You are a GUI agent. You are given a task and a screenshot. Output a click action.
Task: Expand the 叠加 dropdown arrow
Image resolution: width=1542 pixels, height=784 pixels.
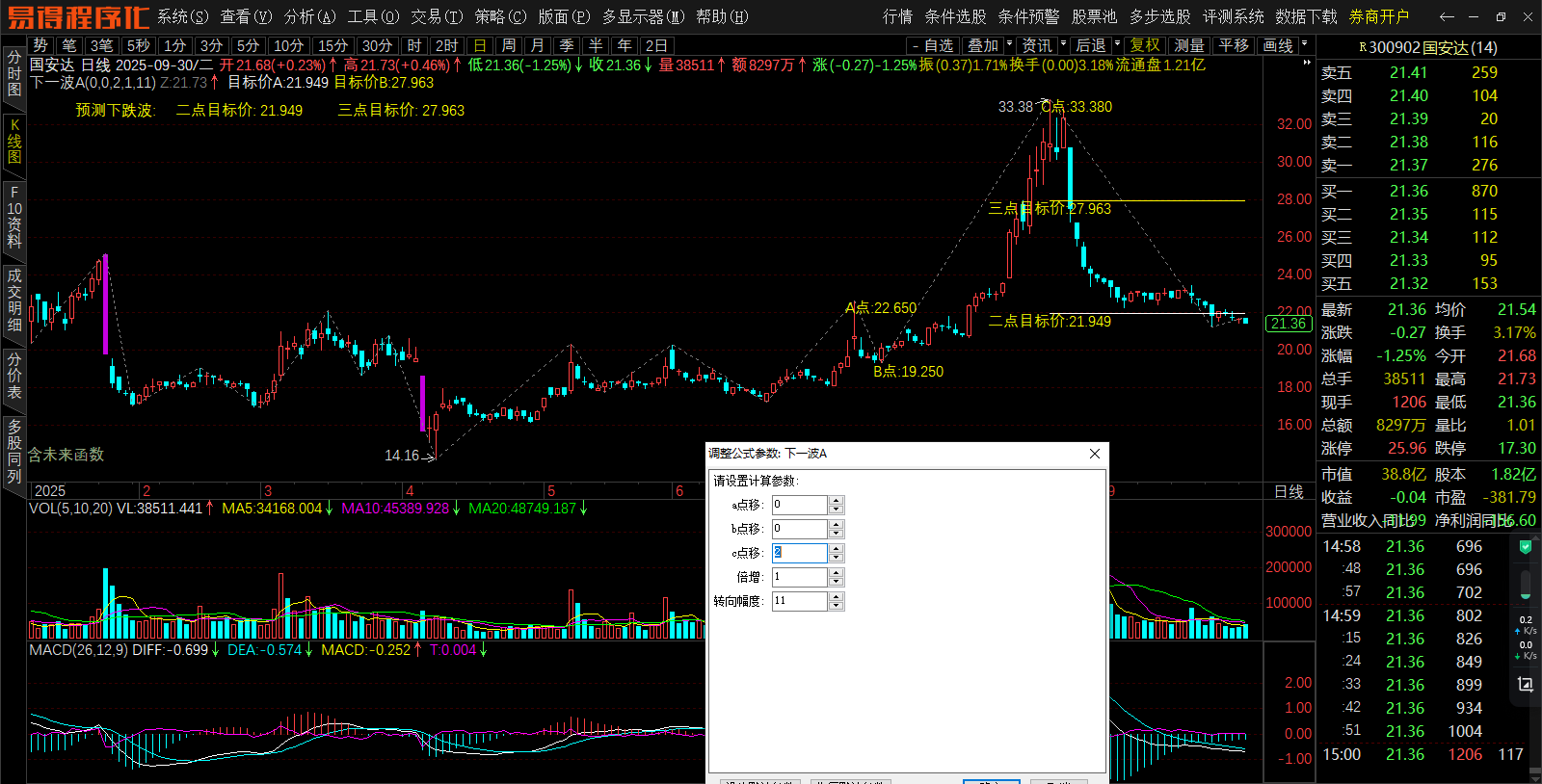(1009, 43)
